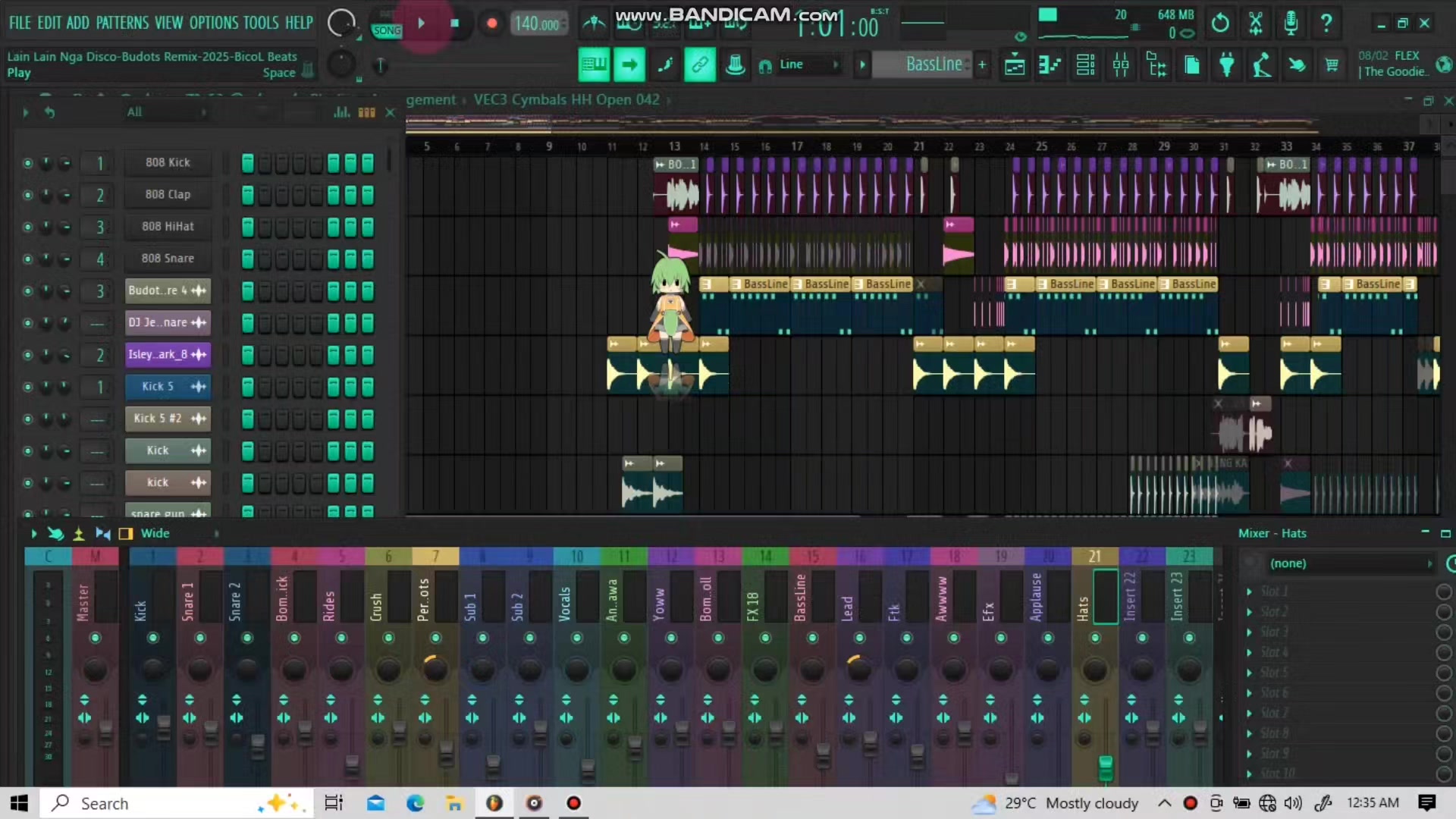Open channel rack graph editor icon
This screenshot has width=1456, height=819.
(342, 112)
